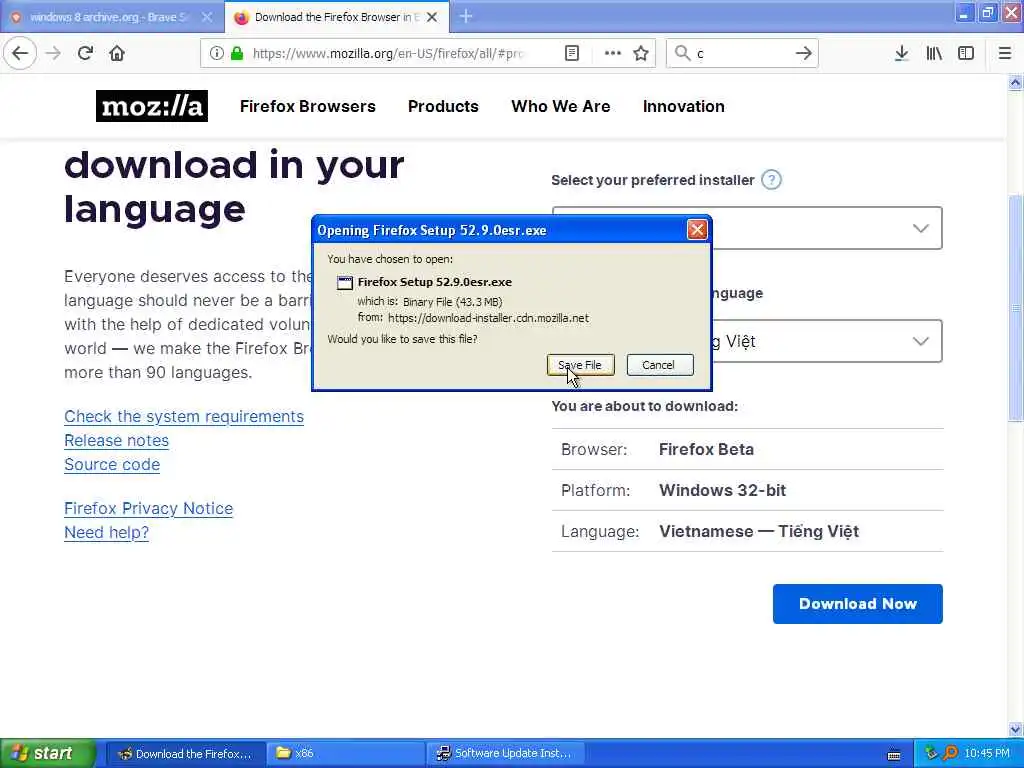Open the x86 folder taskbar item

point(345,754)
